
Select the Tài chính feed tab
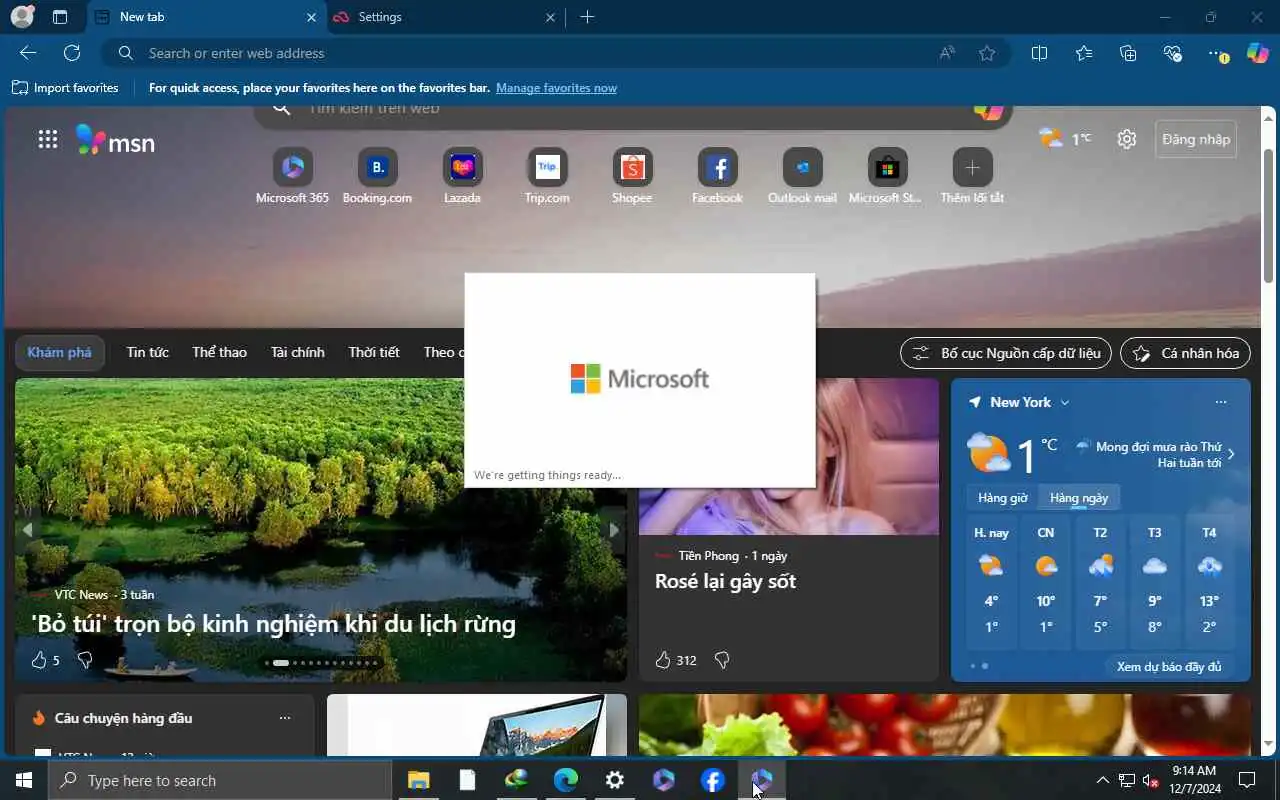click(x=297, y=352)
